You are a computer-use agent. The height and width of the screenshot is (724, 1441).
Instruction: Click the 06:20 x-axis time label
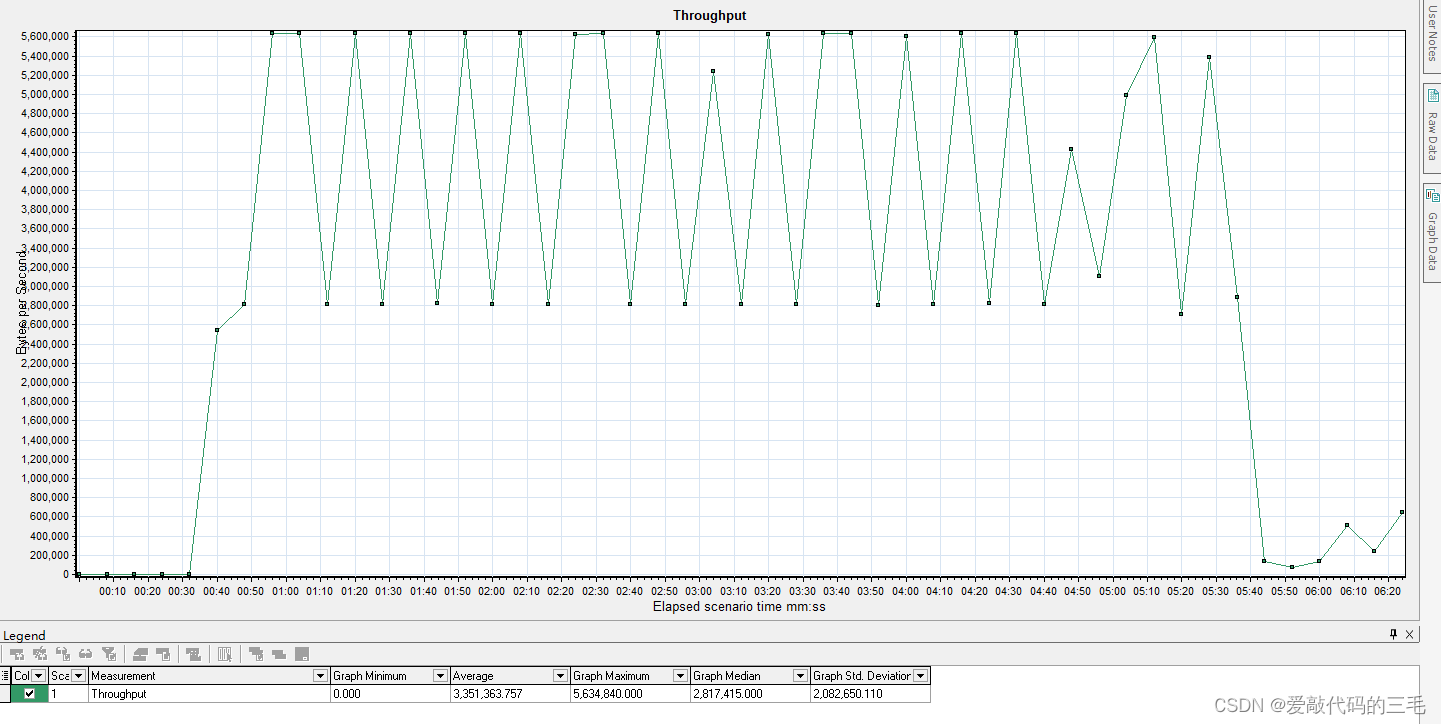(x=1388, y=591)
